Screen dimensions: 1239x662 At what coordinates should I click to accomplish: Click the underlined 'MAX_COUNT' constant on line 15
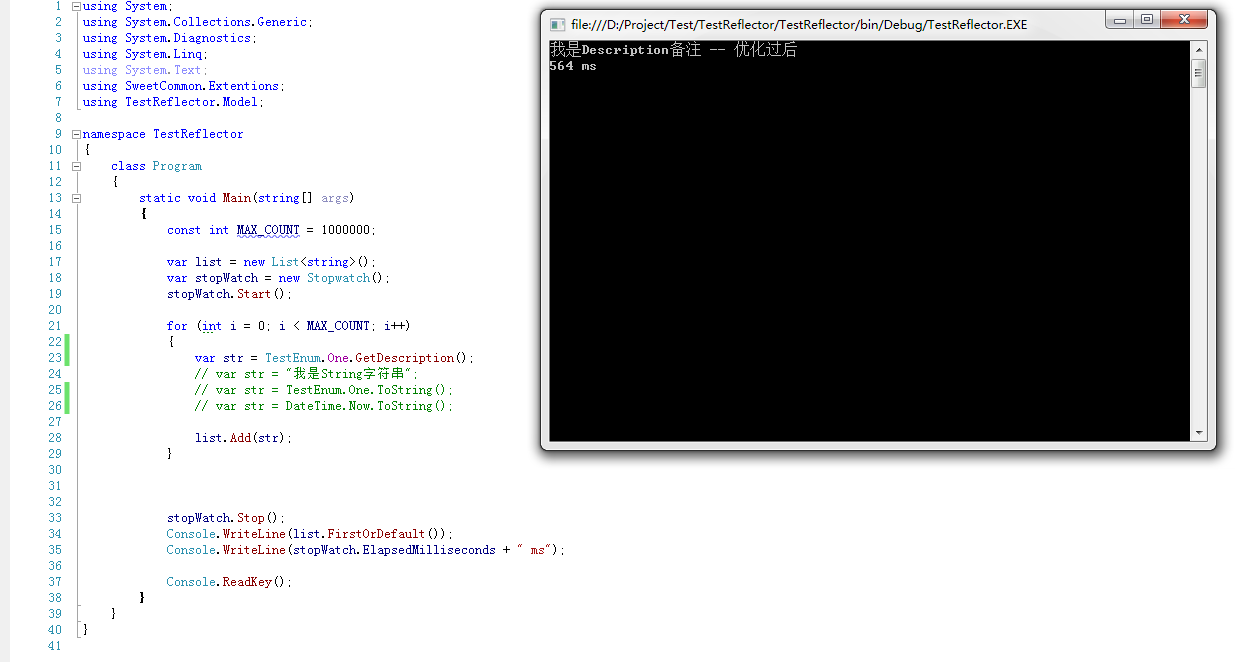(268, 230)
